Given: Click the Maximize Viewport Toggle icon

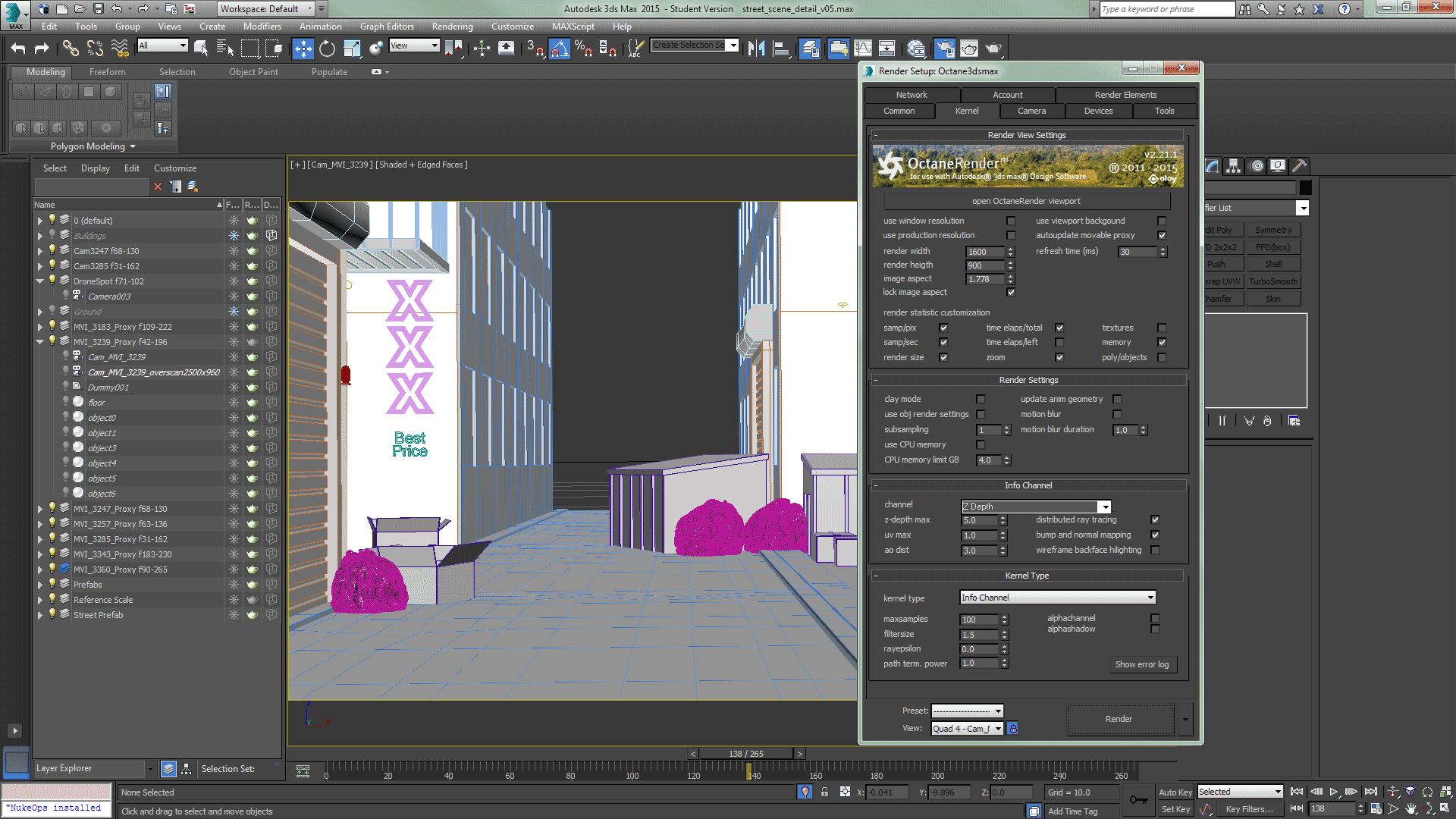Looking at the screenshot, I should pos(1445,809).
